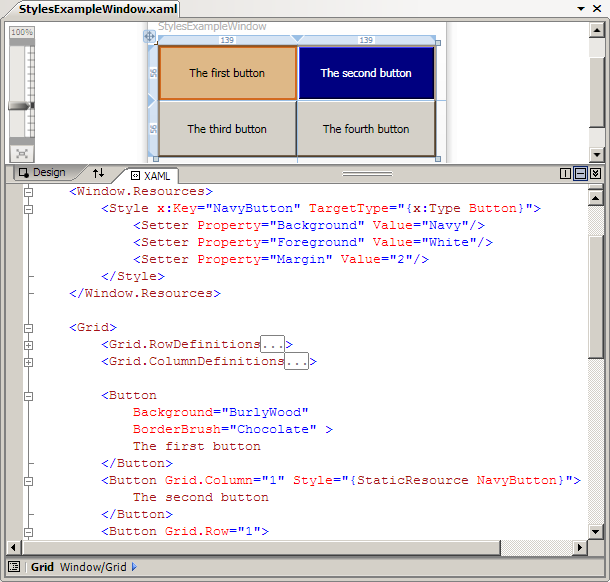Viewport: 610px width, 582px height.
Task: Click the row divider marker on left rail
Action: tap(151, 101)
